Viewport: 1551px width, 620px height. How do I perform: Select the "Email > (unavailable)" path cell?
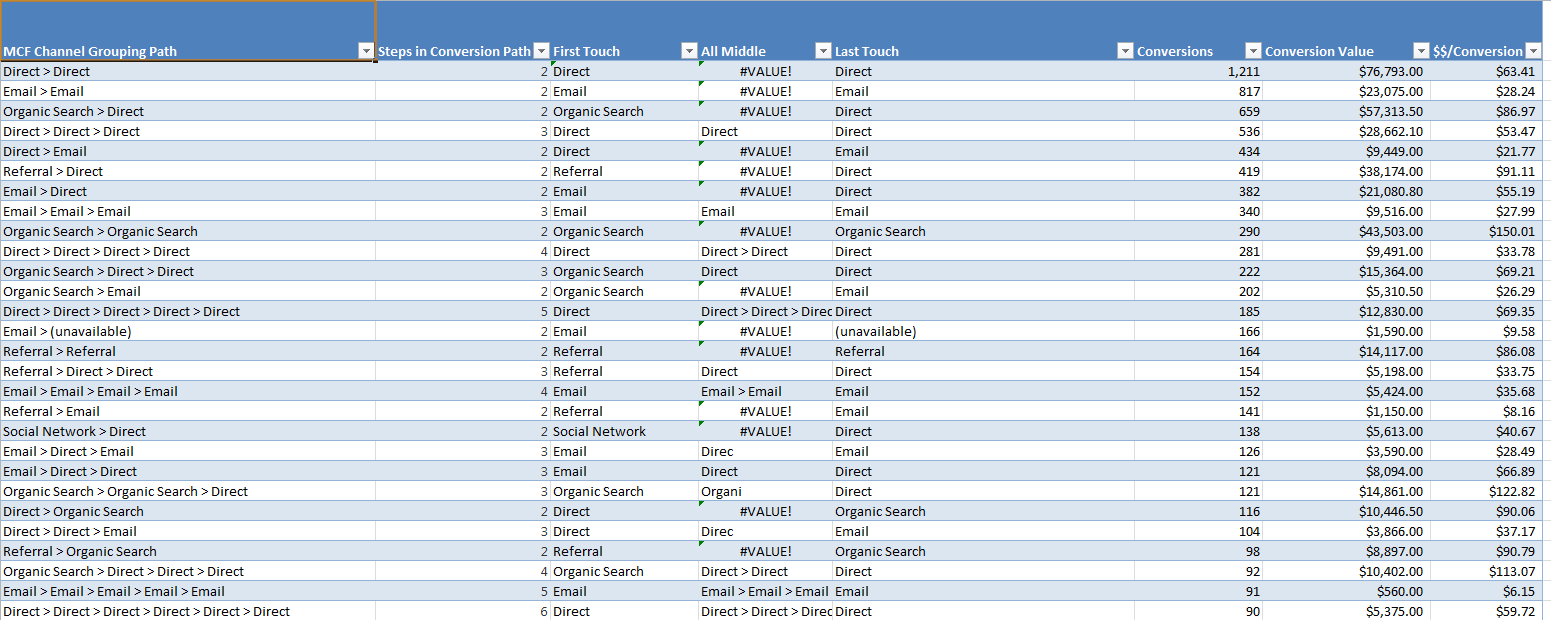click(x=188, y=331)
